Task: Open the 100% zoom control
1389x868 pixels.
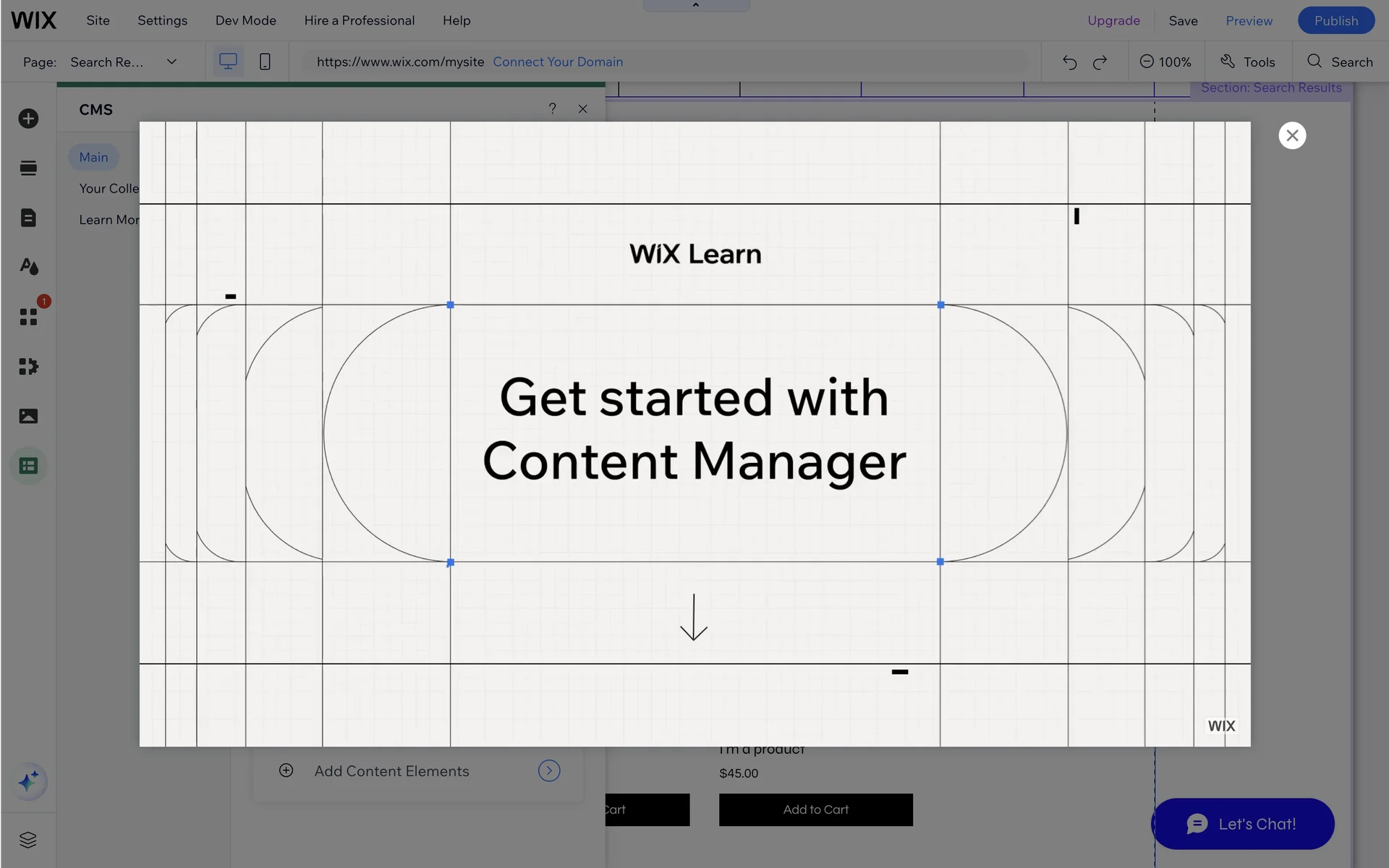Action: coord(1165,61)
